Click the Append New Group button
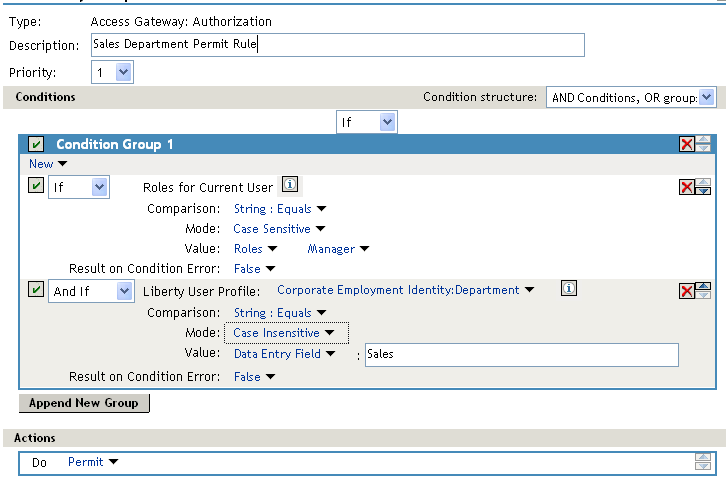Screen dimensions: 726x481 (84, 403)
